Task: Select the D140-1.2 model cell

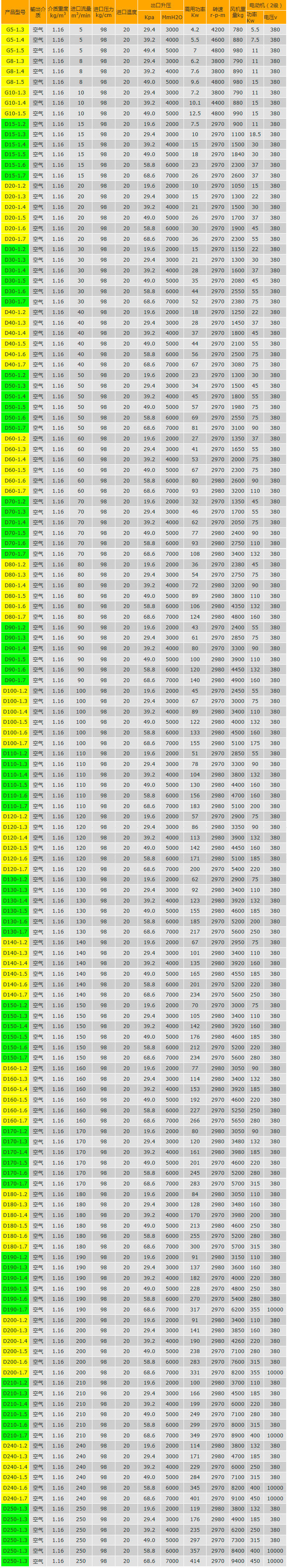Action: pos(15,942)
